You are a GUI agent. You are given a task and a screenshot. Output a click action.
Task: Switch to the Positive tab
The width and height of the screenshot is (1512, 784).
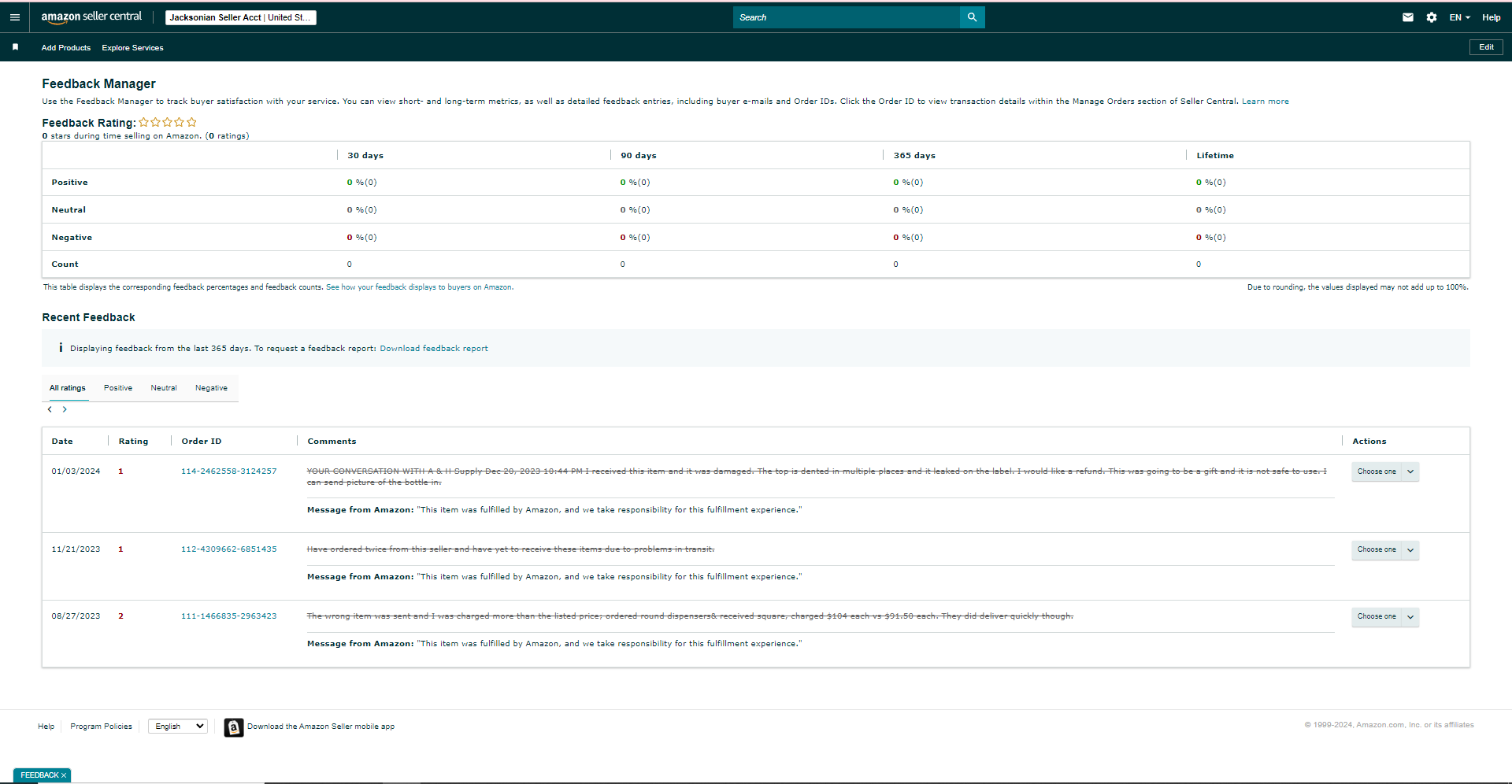tap(118, 388)
